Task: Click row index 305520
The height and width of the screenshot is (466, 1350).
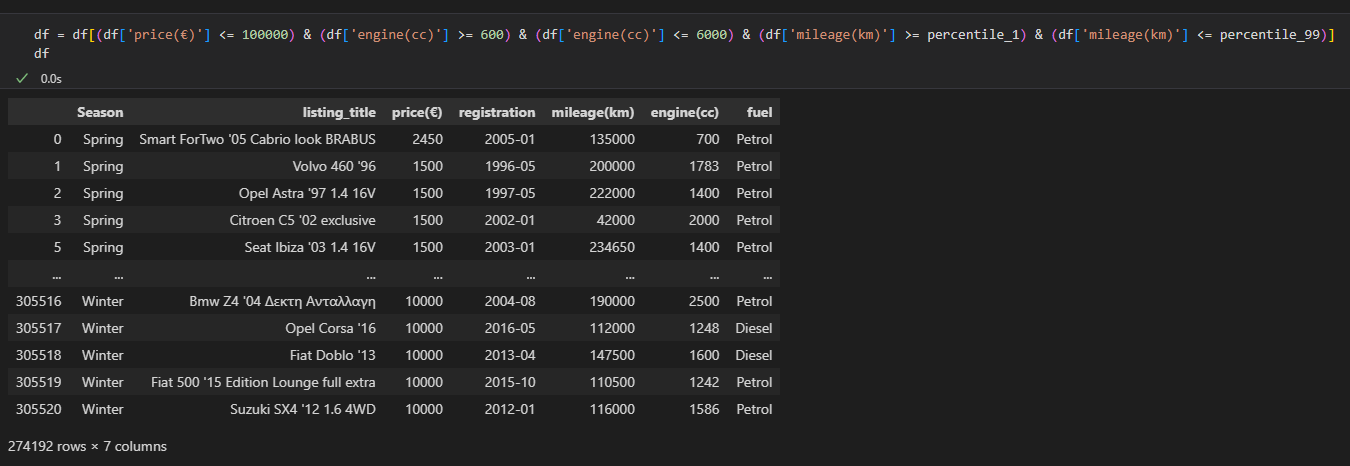Action: coord(39,409)
